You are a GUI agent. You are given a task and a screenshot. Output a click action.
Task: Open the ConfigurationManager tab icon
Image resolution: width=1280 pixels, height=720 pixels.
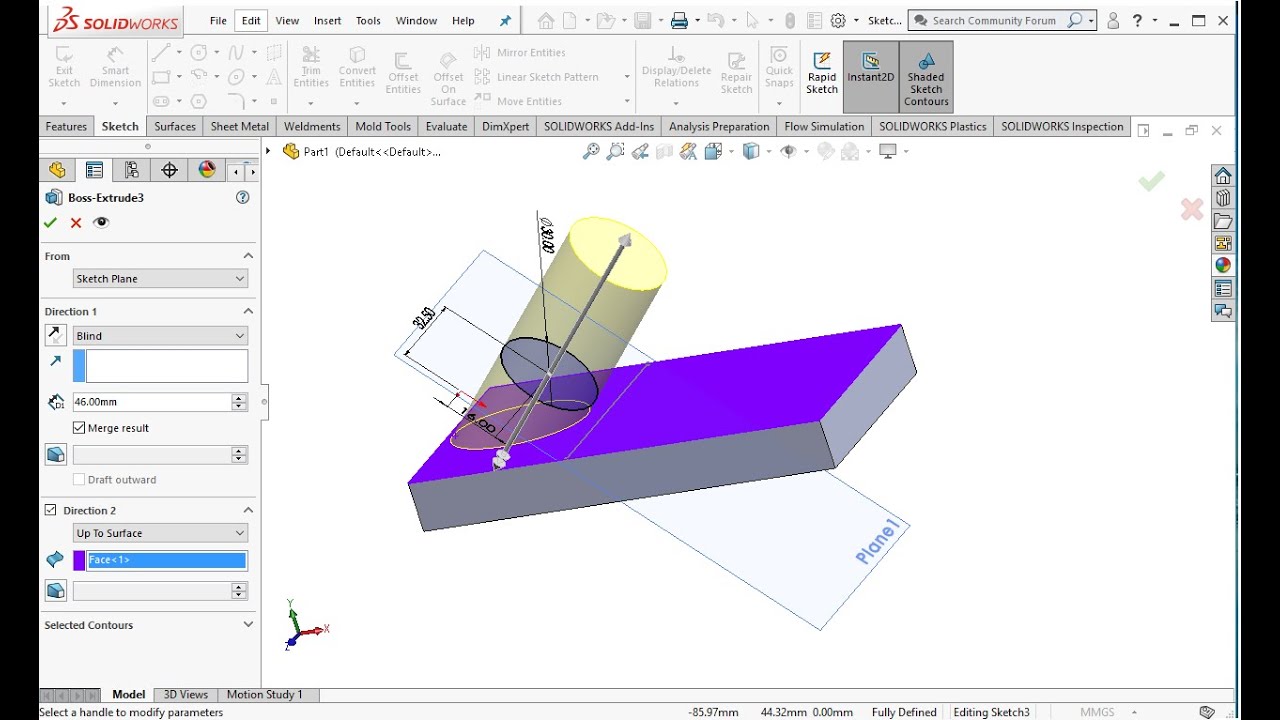pyautogui.click(x=131, y=170)
